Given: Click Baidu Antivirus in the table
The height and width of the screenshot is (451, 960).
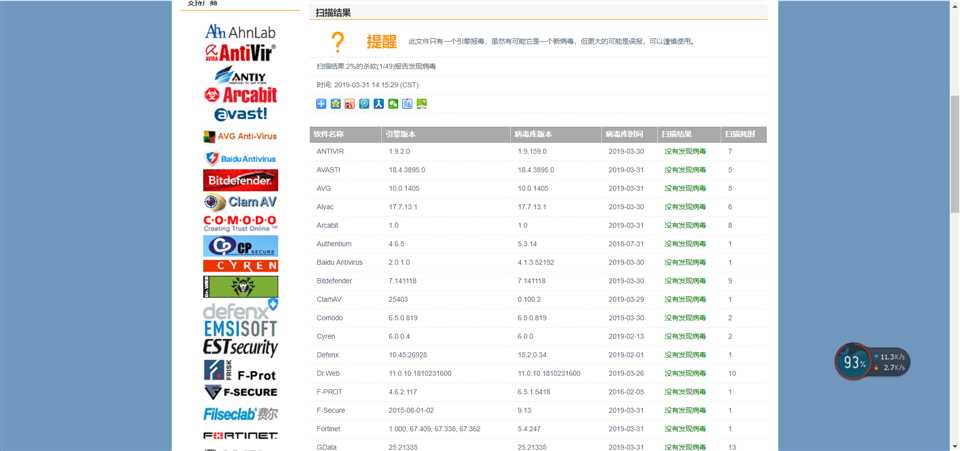Looking at the screenshot, I should [340, 263].
